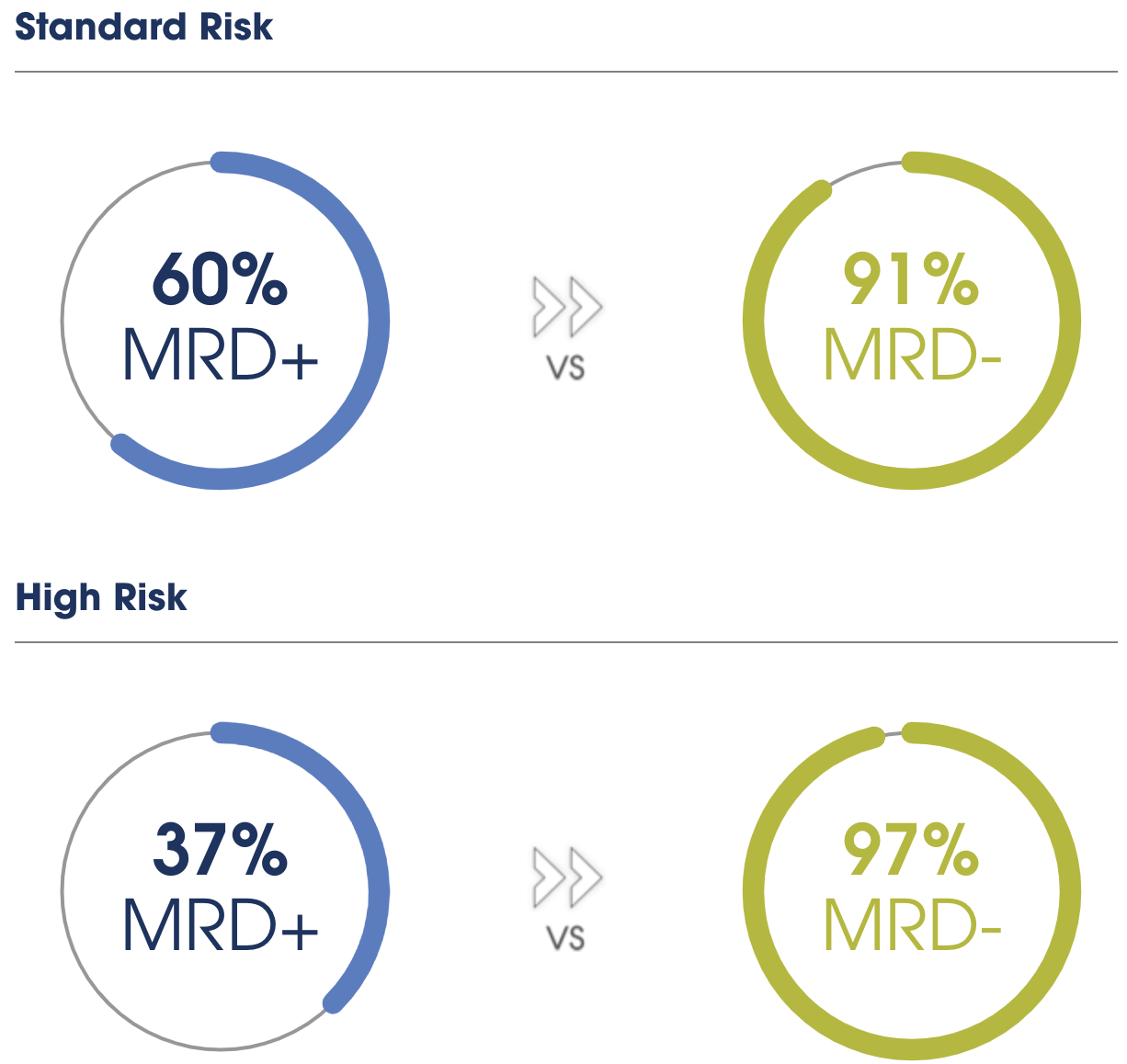The height and width of the screenshot is (1064, 1127).
Task: Click the "vs" text in High Risk row
Action: (x=565, y=938)
